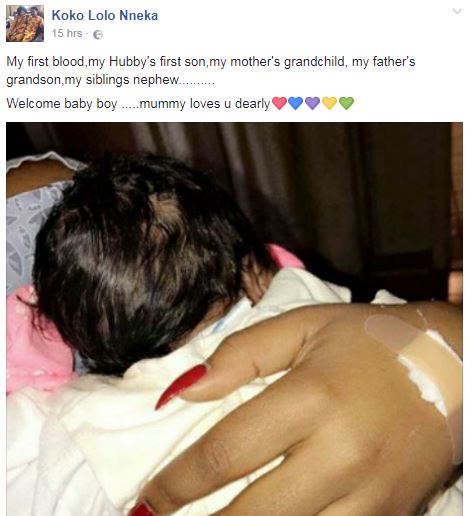Open Koko Lolo Nneka's profile picture
Image resolution: width=473 pixels, height=516 pixels.
pyautogui.click(x=25, y=23)
